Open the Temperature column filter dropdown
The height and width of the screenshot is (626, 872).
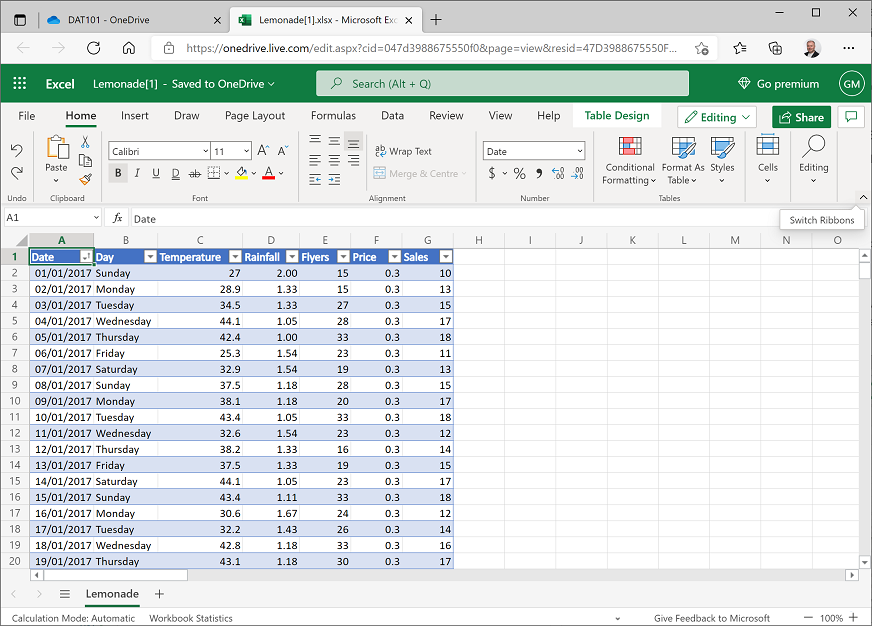click(234, 256)
